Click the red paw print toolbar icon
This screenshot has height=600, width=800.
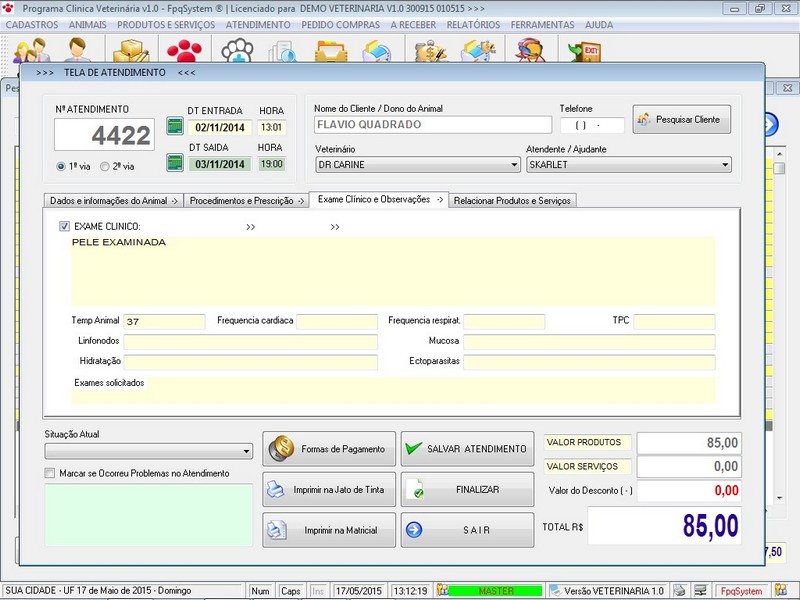tap(183, 51)
